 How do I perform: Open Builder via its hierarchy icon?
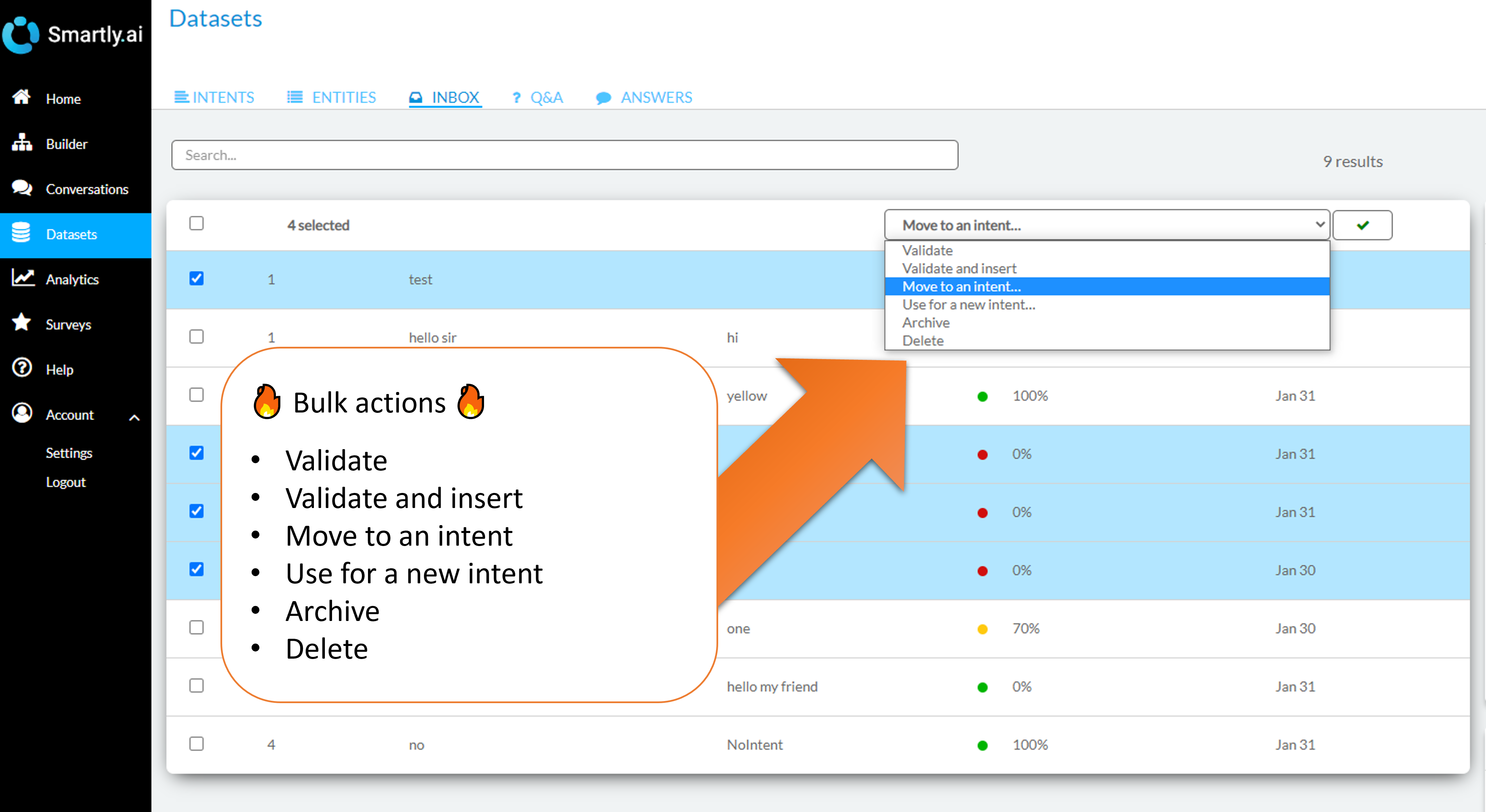pyautogui.click(x=22, y=142)
